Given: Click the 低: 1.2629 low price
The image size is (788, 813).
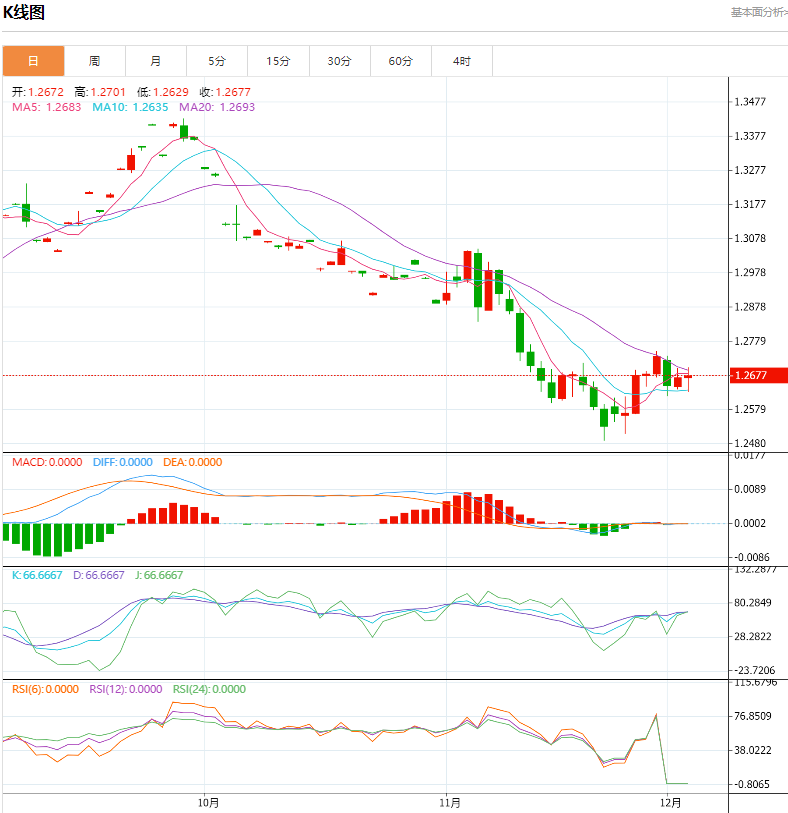Looking at the screenshot, I should (163, 92).
